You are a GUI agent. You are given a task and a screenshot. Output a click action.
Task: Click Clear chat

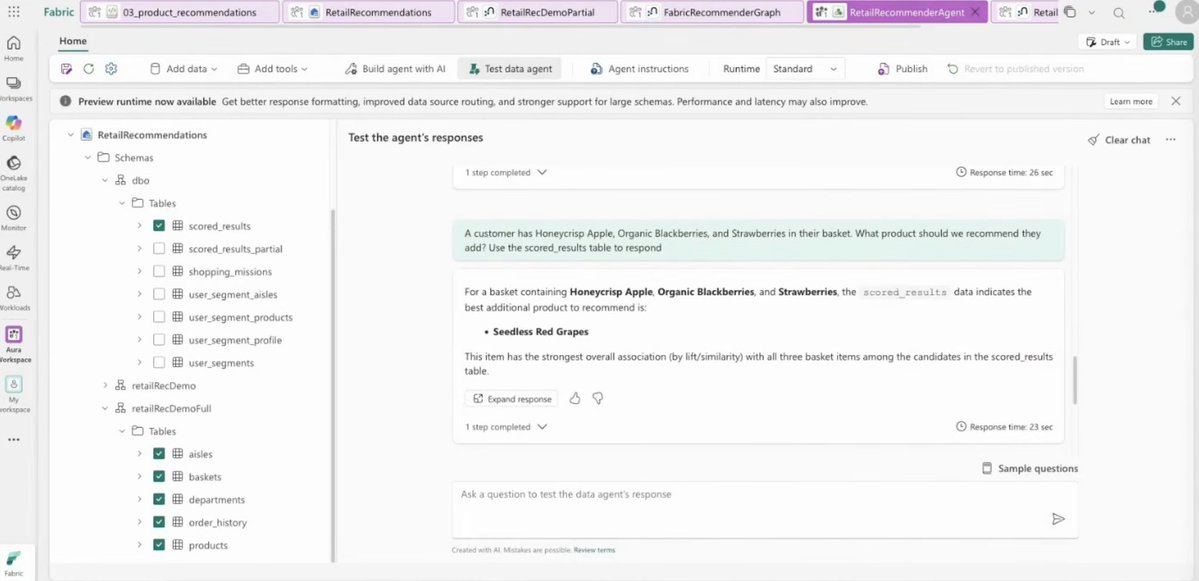pos(1119,140)
